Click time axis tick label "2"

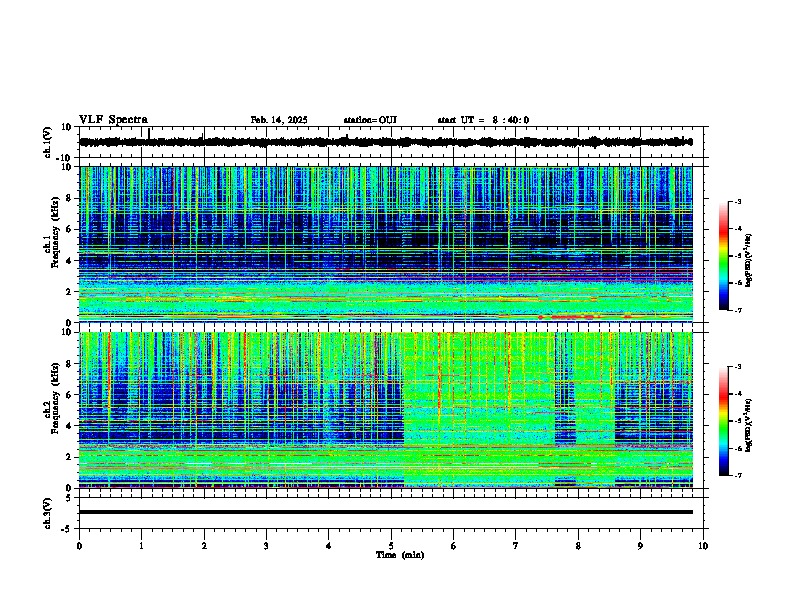pos(204,546)
